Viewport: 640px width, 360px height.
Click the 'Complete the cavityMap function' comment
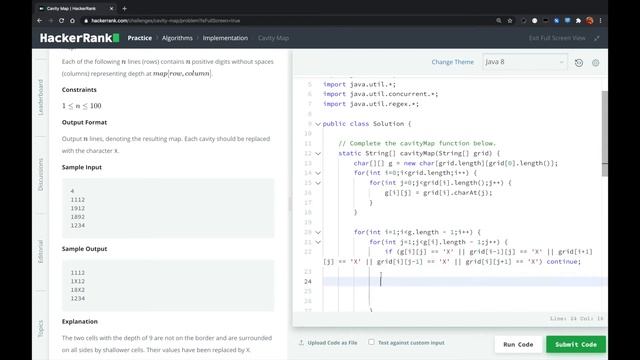coord(417,143)
